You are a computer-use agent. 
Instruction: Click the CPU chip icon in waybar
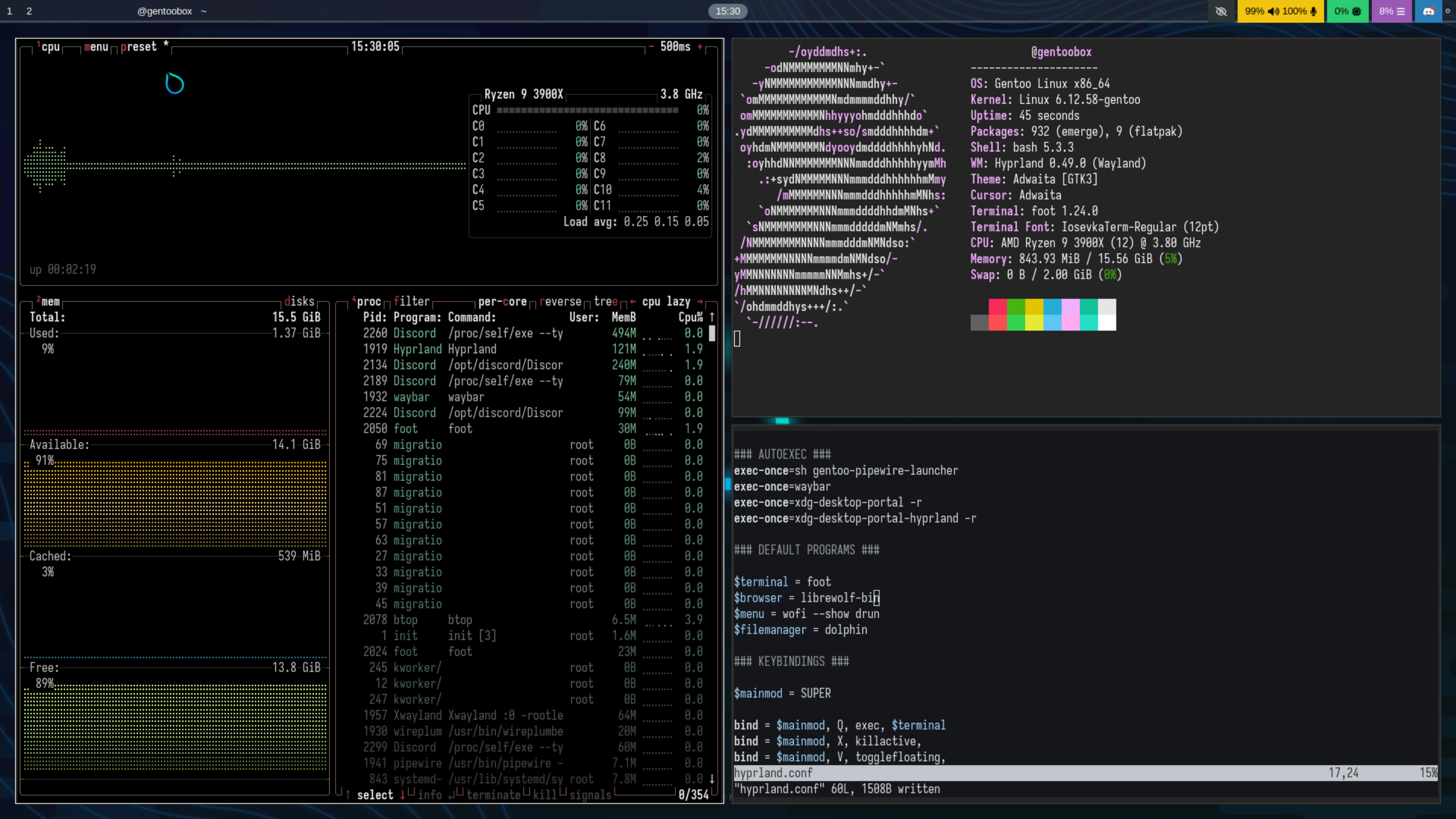(x=1356, y=11)
